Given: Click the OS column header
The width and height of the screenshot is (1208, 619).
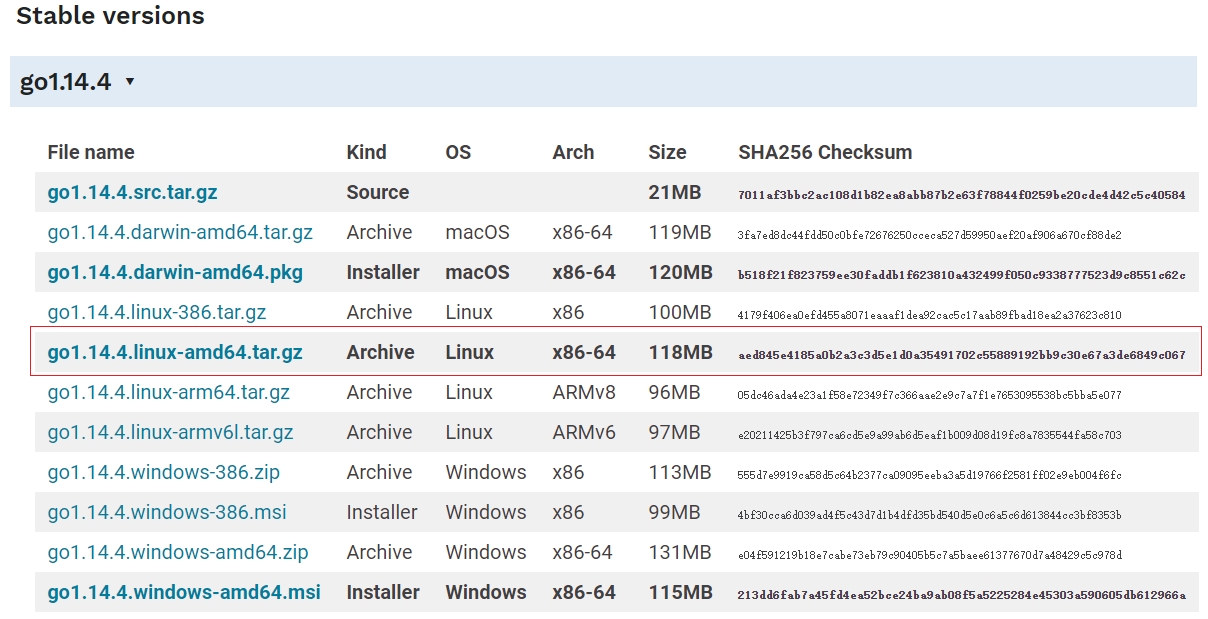Looking at the screenshot, I should (458, 152).
